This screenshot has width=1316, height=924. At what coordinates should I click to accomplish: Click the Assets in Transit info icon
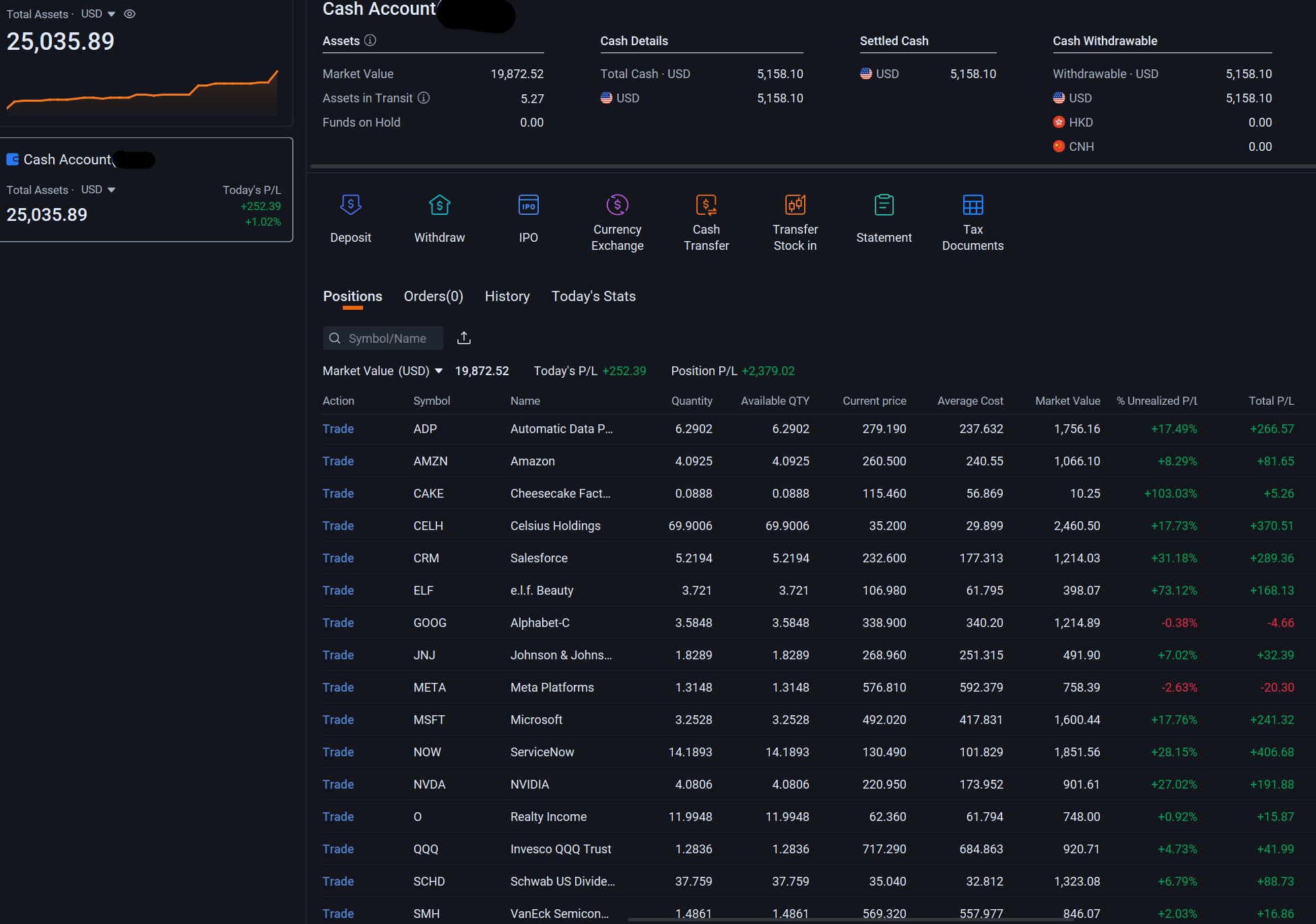423,98
